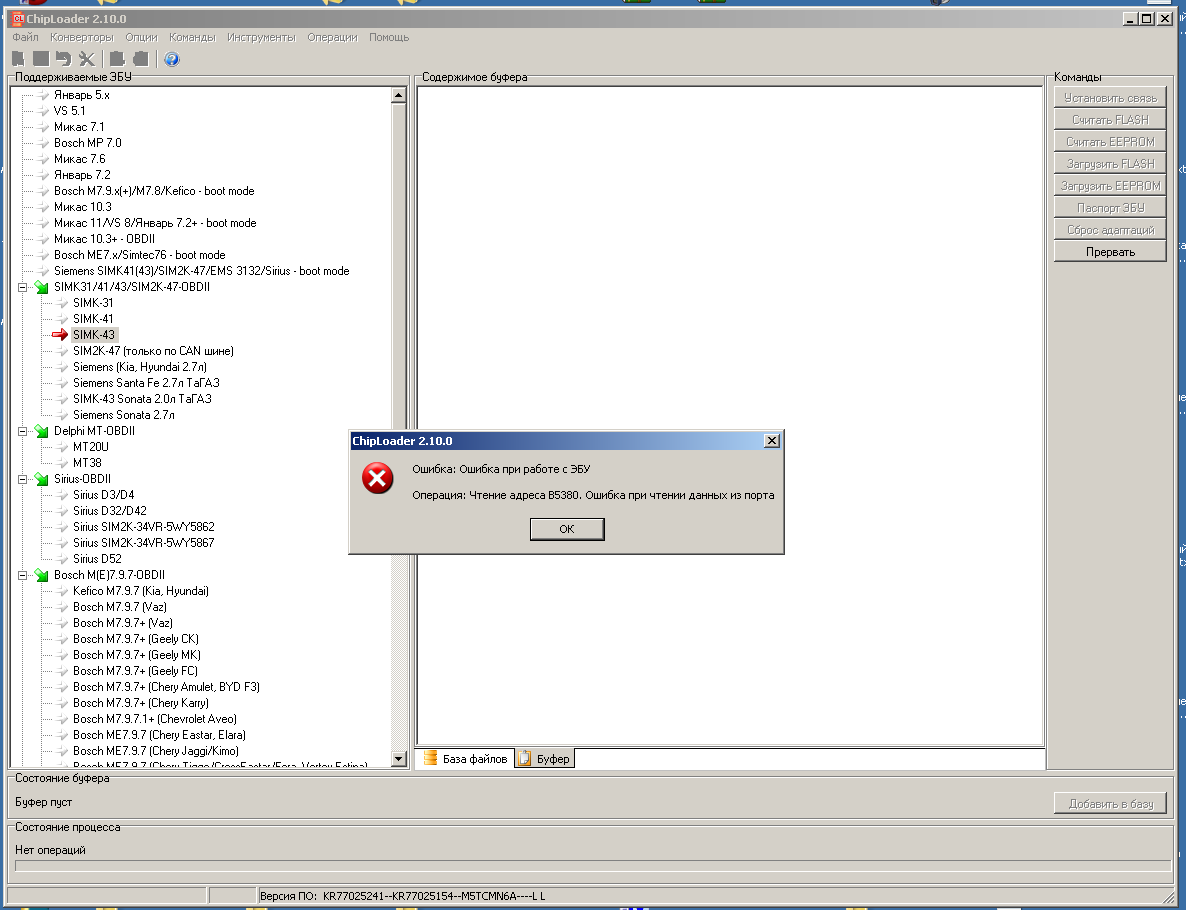Viewport: 1186px width, 910px height.
Task: Click the ECU list scroll-down arrow
Action: click(x=399, y=760)
